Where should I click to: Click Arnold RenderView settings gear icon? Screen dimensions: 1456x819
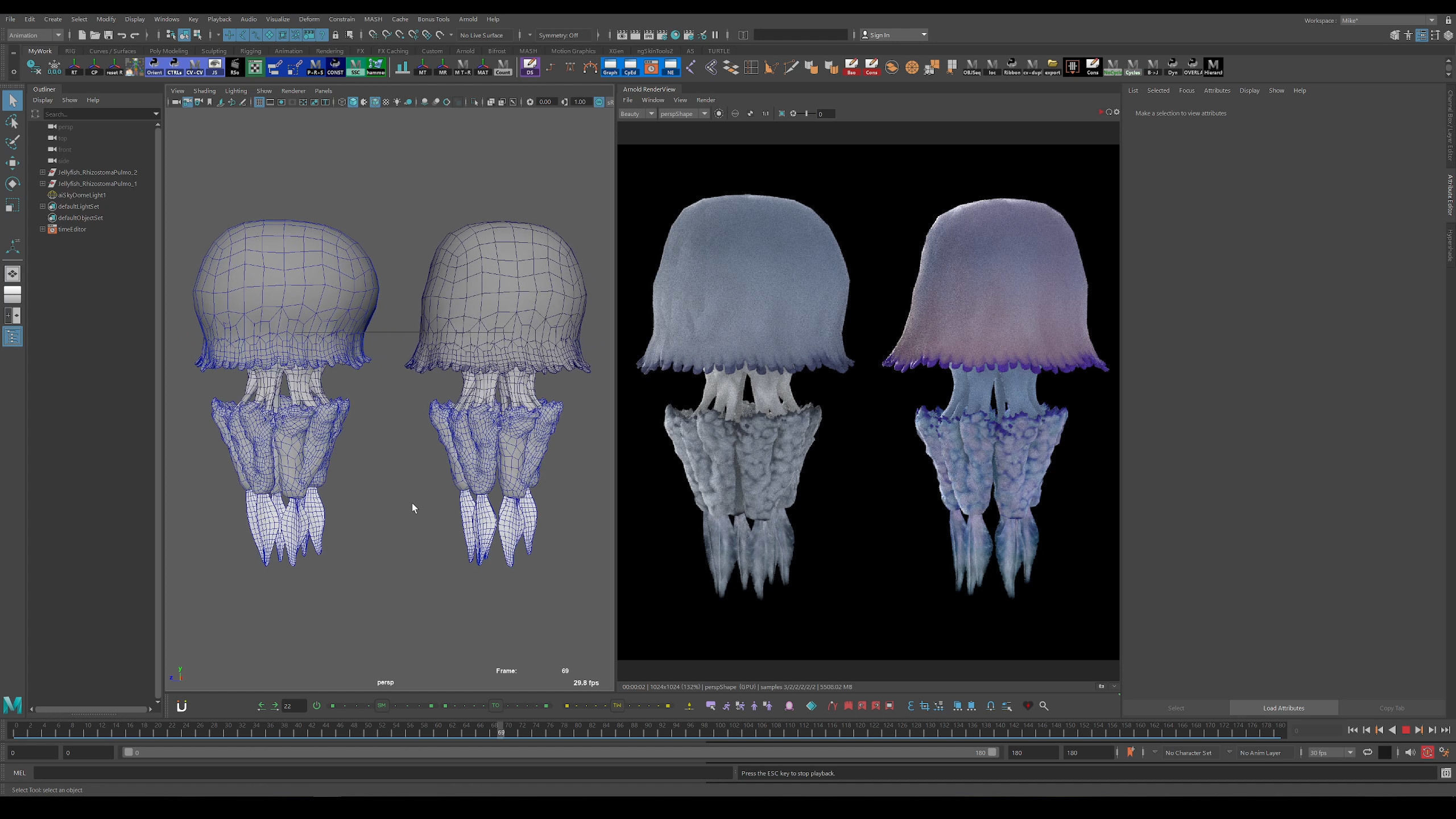[1116, 112]
